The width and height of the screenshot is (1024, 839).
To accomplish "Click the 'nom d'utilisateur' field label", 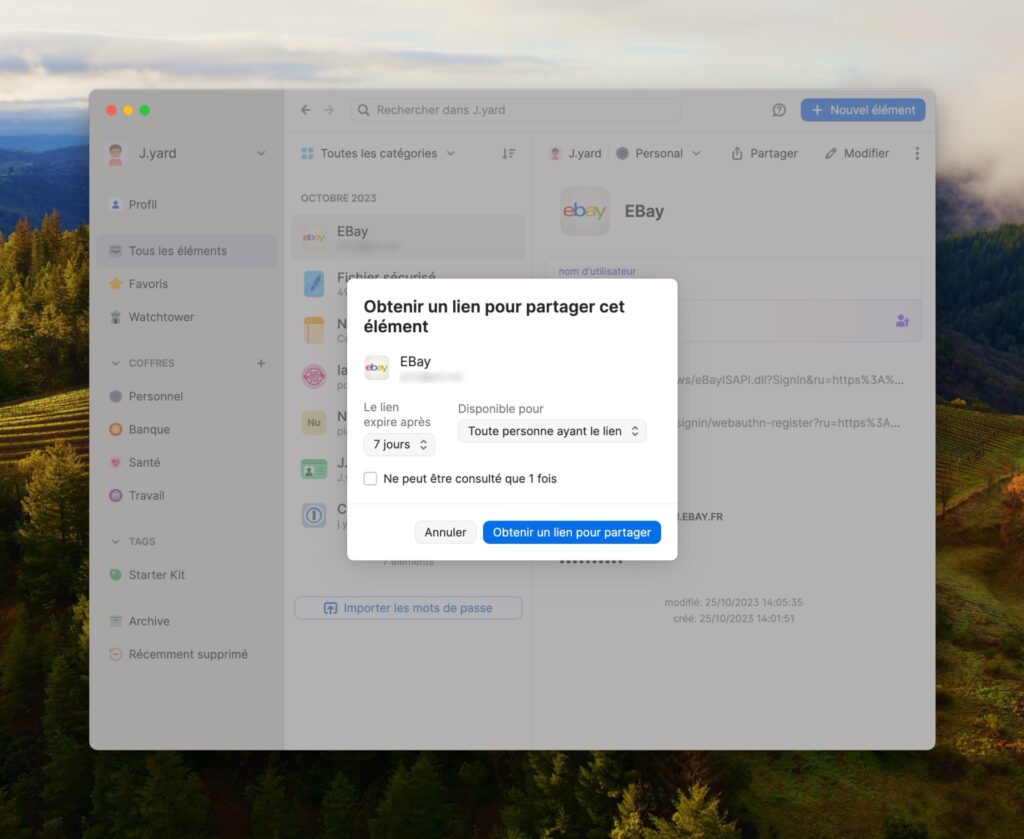I will pyautogui.click(x=597, y=271).
